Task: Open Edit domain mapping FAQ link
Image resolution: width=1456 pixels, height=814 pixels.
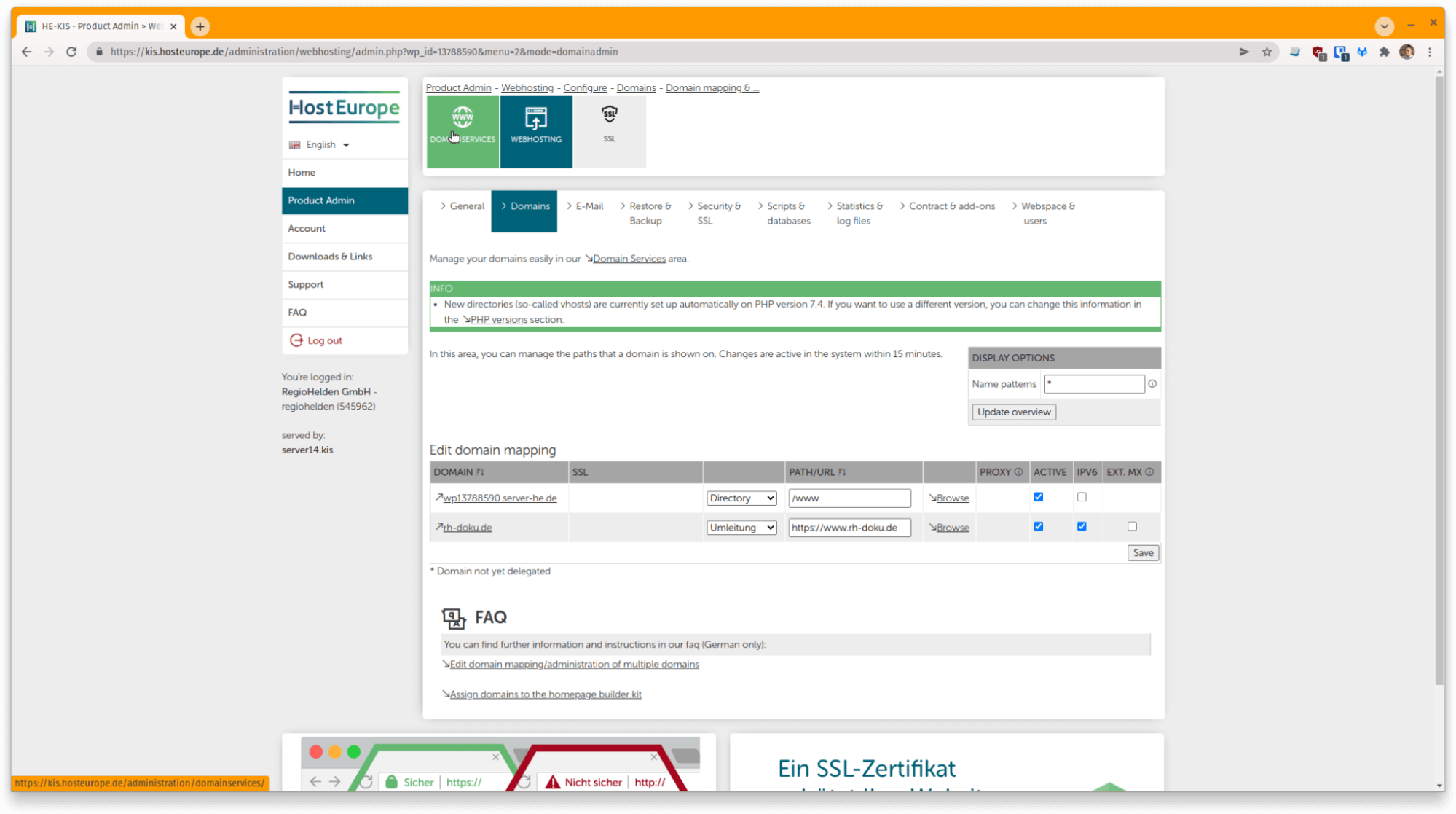Action: point(574,665)
